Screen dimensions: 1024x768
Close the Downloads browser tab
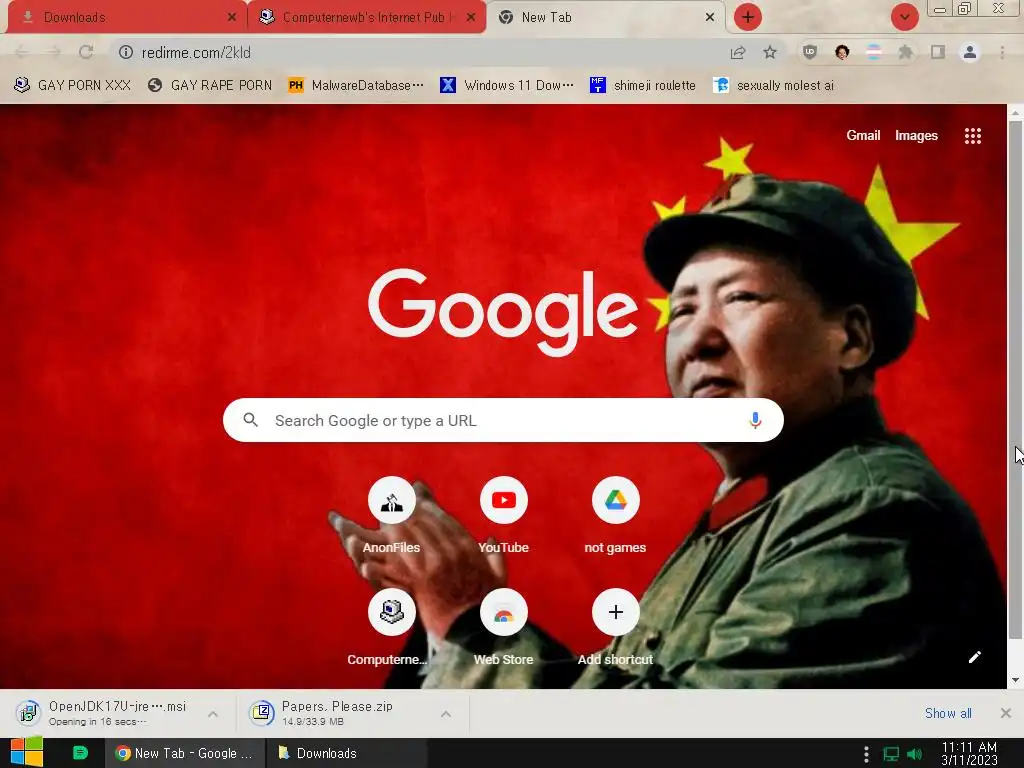[231, 18]
